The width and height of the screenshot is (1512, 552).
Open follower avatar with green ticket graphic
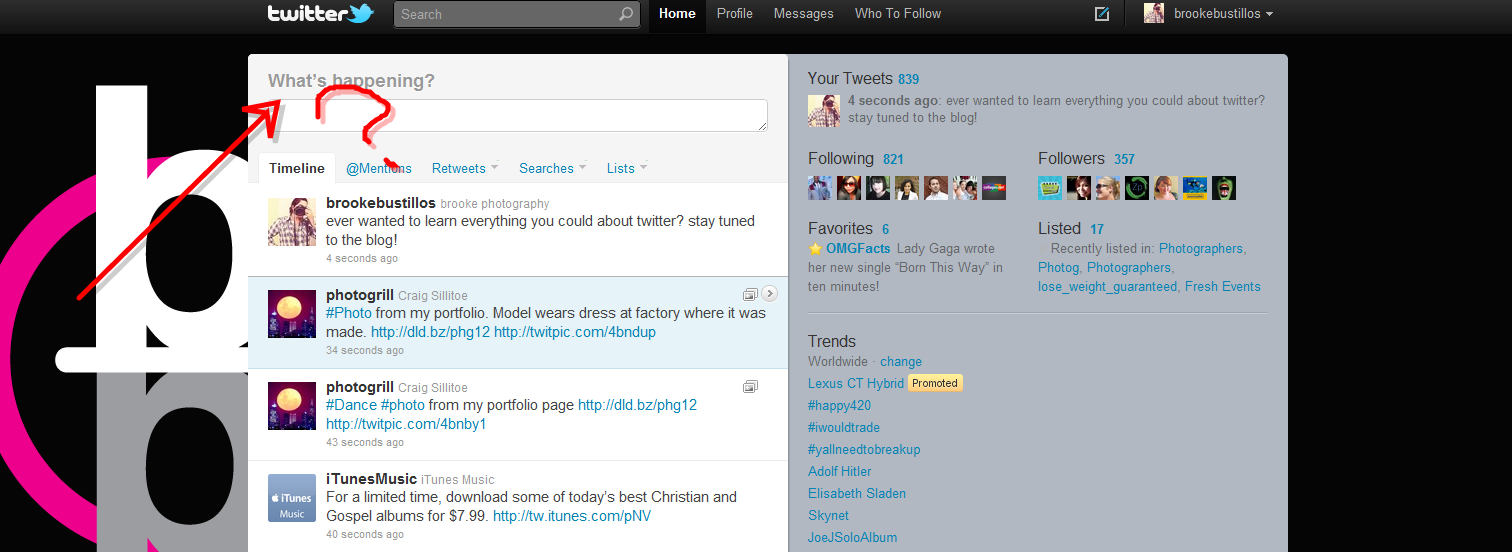point(1050,188)
